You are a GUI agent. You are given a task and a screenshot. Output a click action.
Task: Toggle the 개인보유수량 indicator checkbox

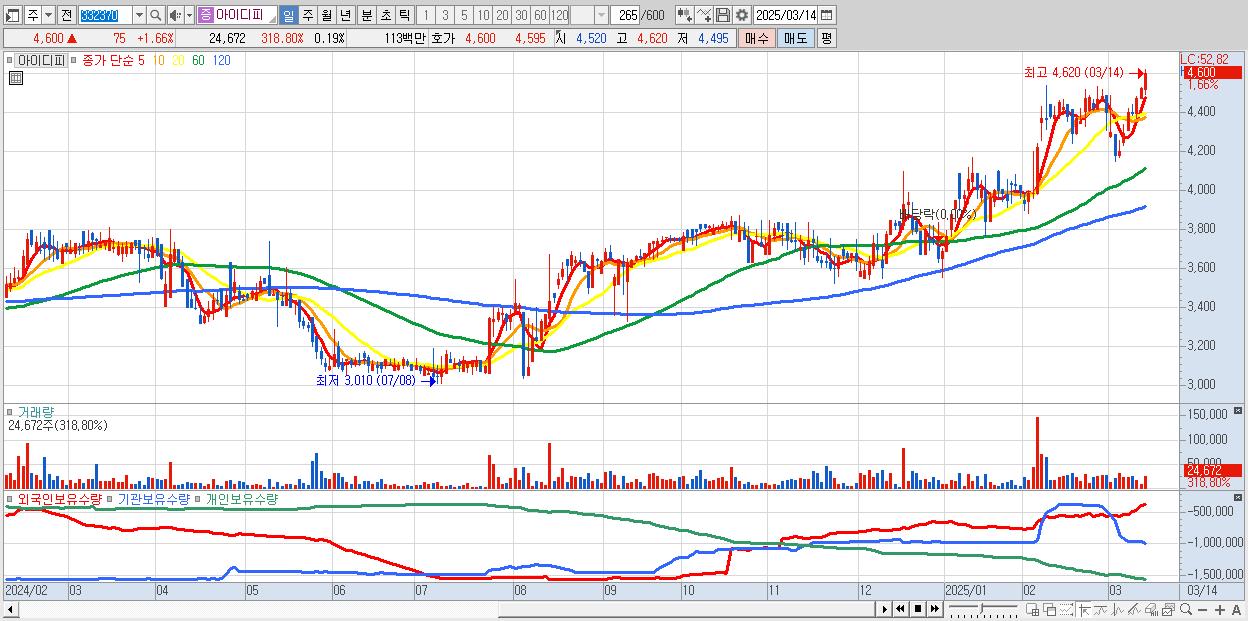[198, 498]
